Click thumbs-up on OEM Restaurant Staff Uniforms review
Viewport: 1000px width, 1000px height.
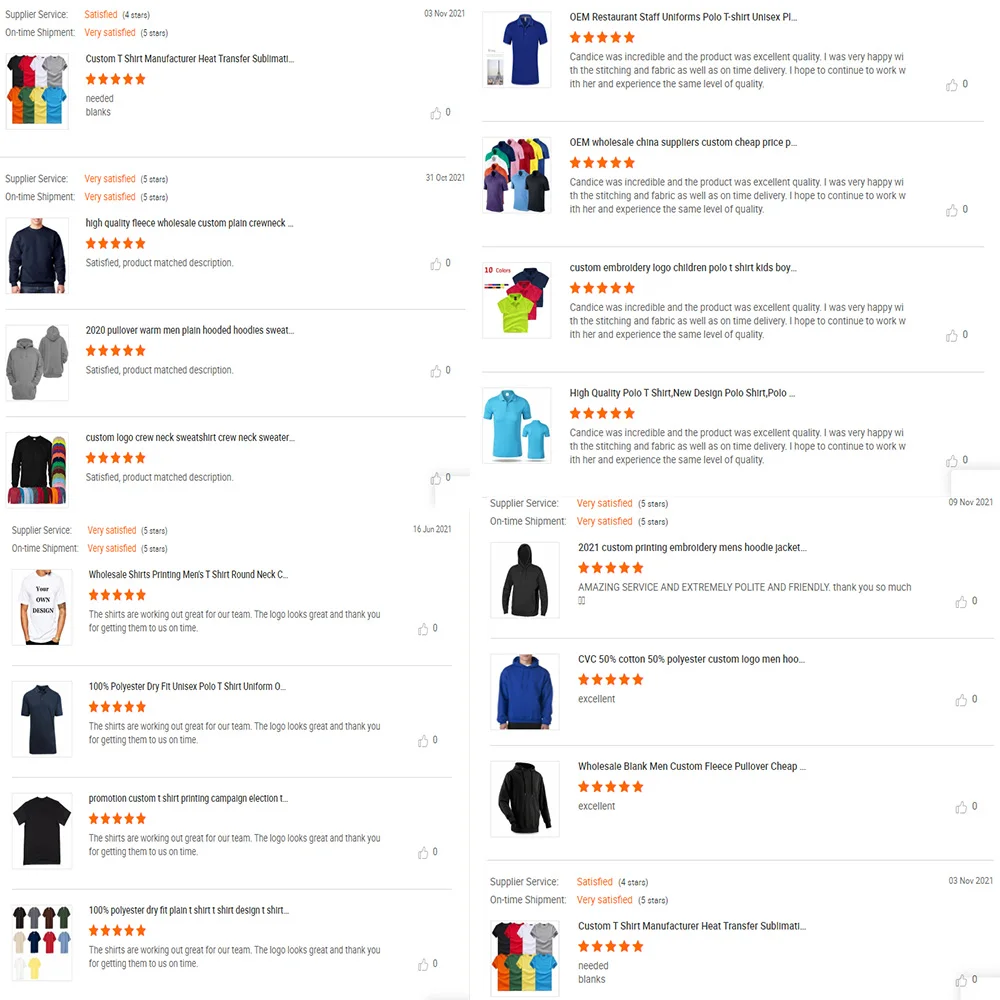click(952, 85)
